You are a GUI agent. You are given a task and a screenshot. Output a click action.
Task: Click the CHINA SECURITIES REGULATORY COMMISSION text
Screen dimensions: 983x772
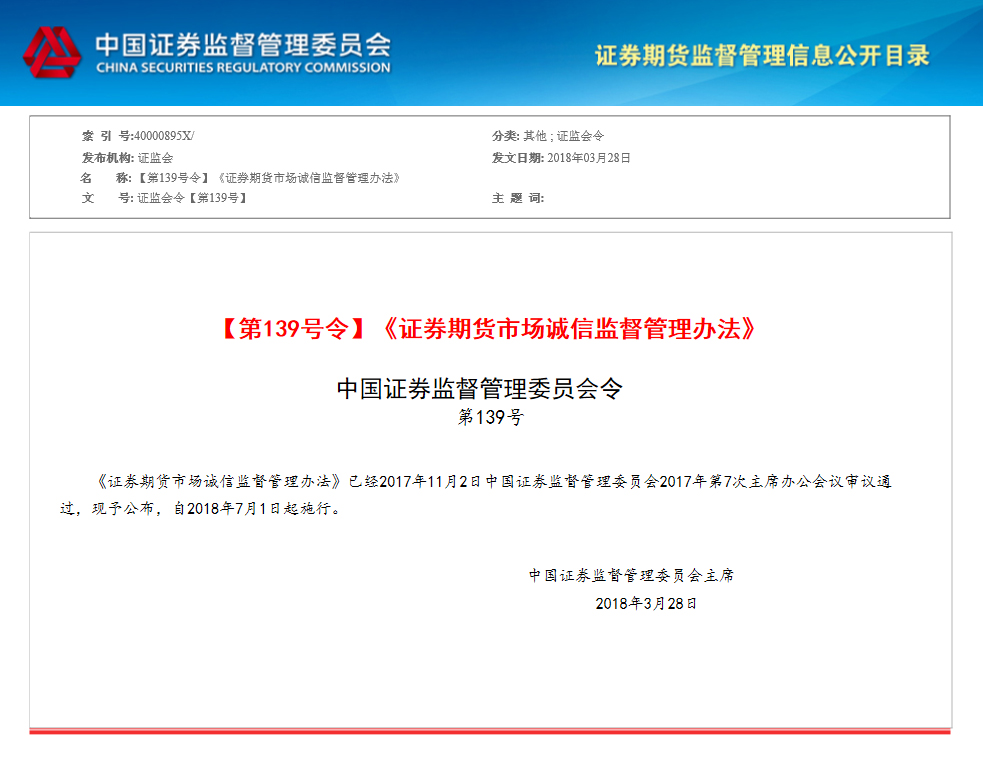(242, 68)
